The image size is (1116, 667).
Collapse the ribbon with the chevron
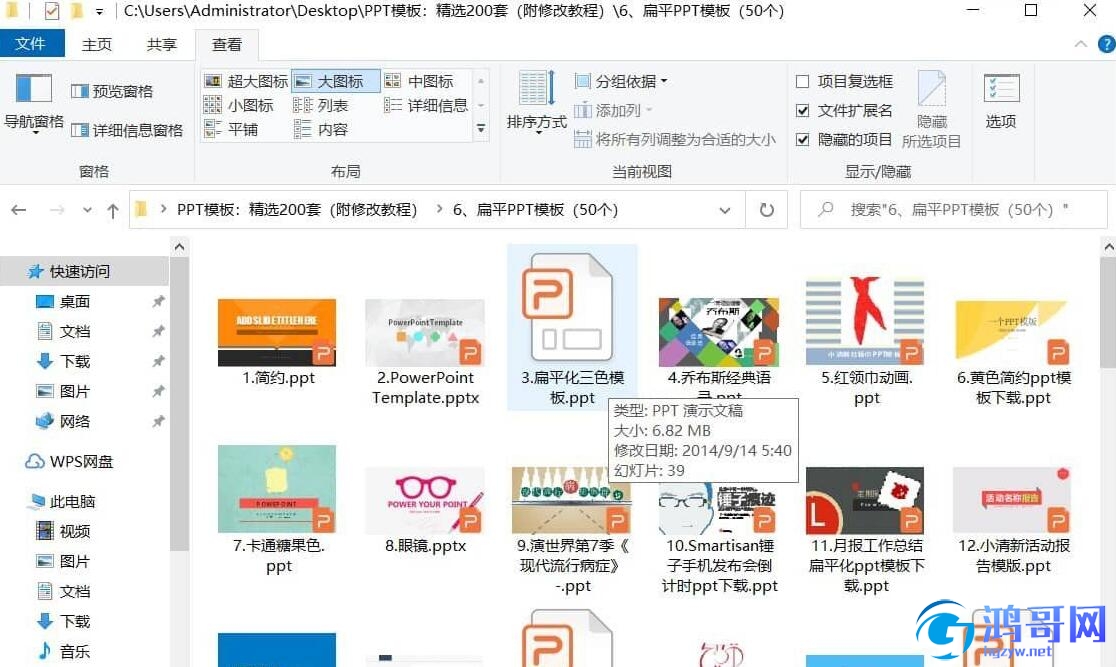coord(1080,44)
